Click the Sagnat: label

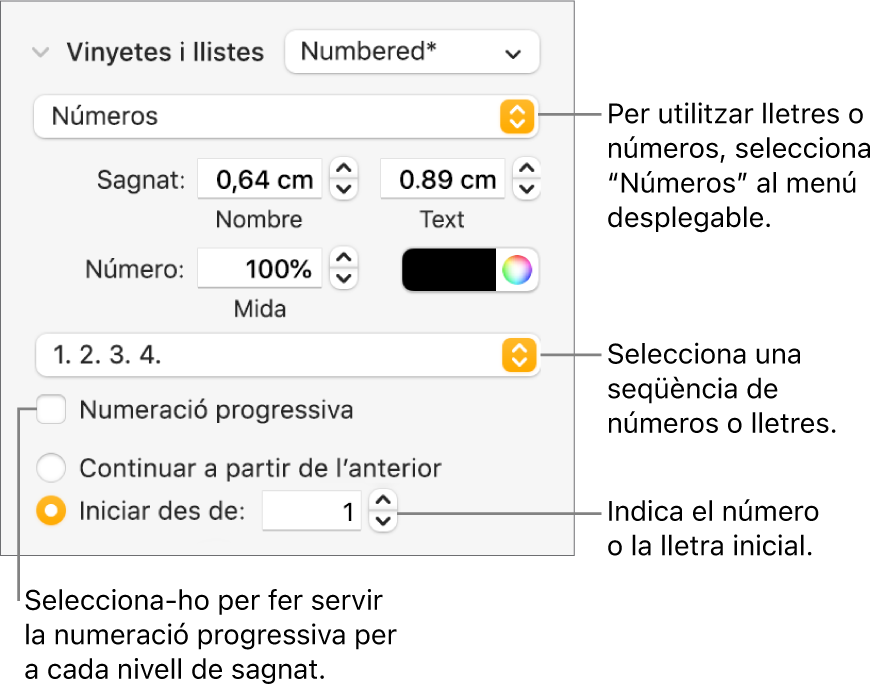pos(141,180)
